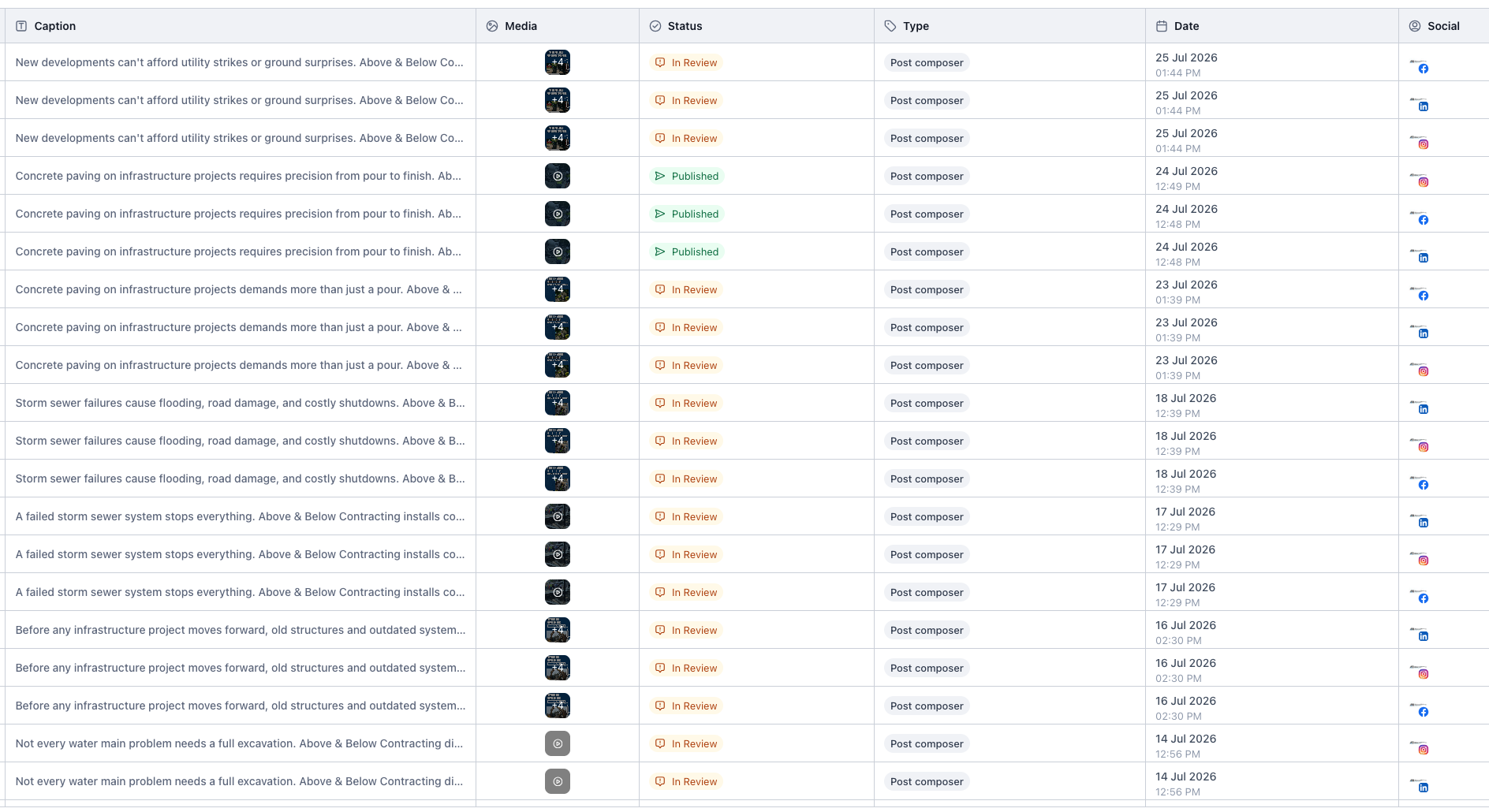This screenshot has height=812, width=1489.
Task: Open the first 'Storm sewer failures cause flooding' caption
Action: coord(241,403)
